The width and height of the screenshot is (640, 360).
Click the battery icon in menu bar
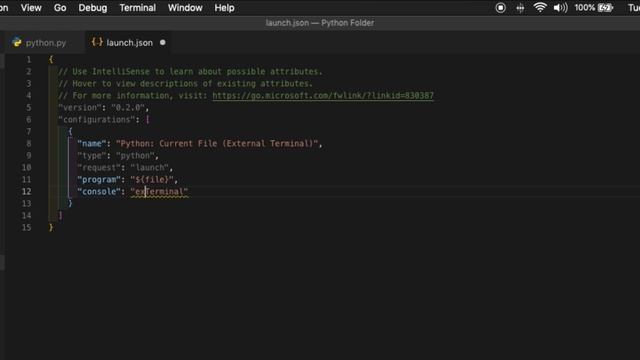pyautogui.click(x=605, y=8)
